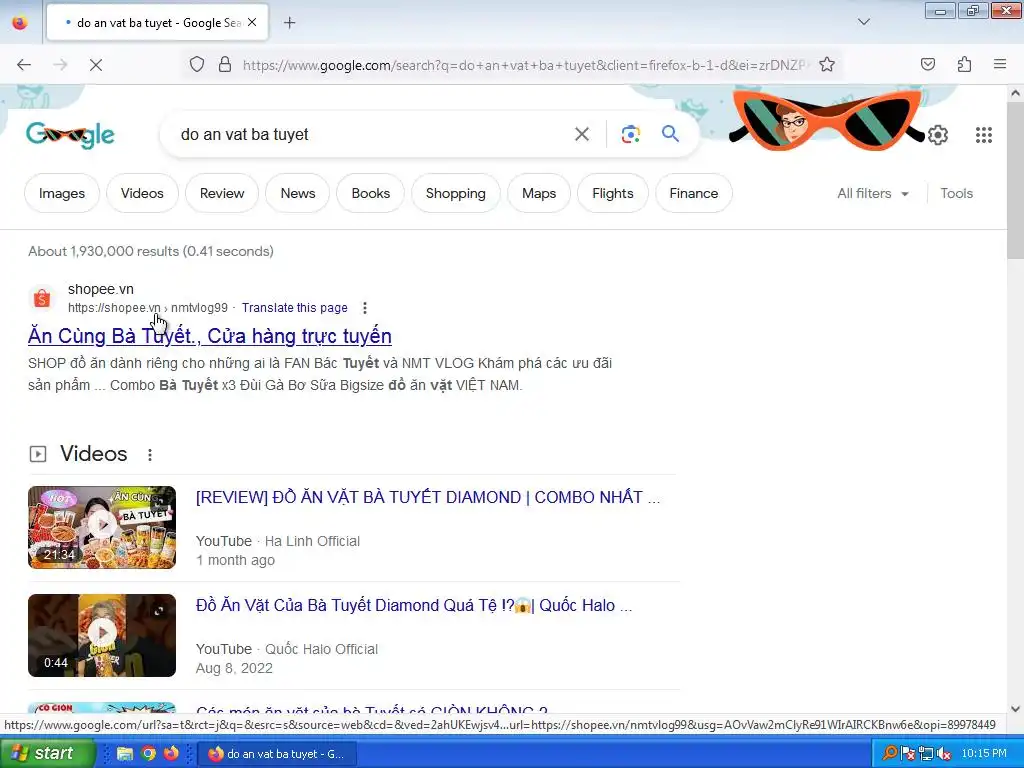Click the Google doodle logo
Screen dimensions: 1024x768
click(x=71, y=135)
